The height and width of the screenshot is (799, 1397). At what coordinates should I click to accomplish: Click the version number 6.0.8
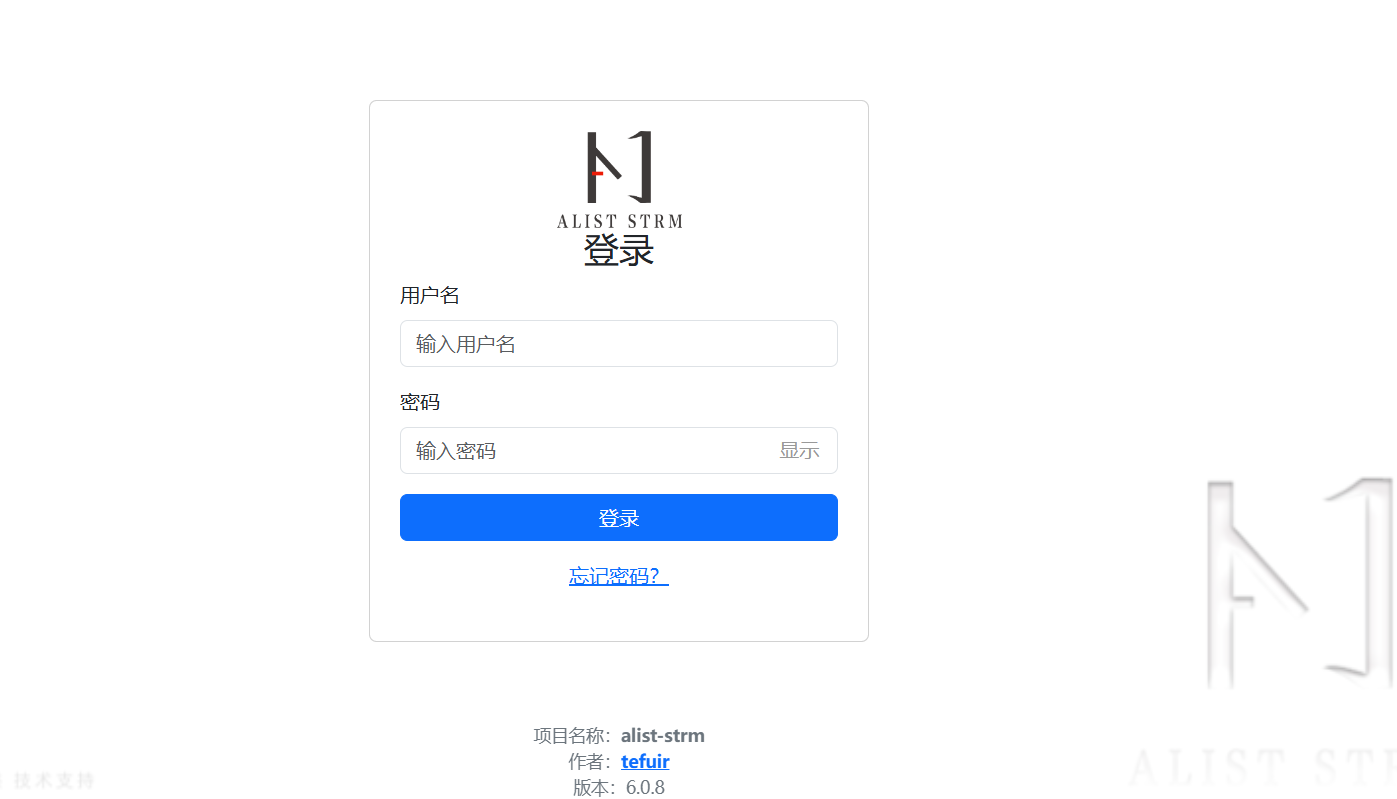[645, 788]
